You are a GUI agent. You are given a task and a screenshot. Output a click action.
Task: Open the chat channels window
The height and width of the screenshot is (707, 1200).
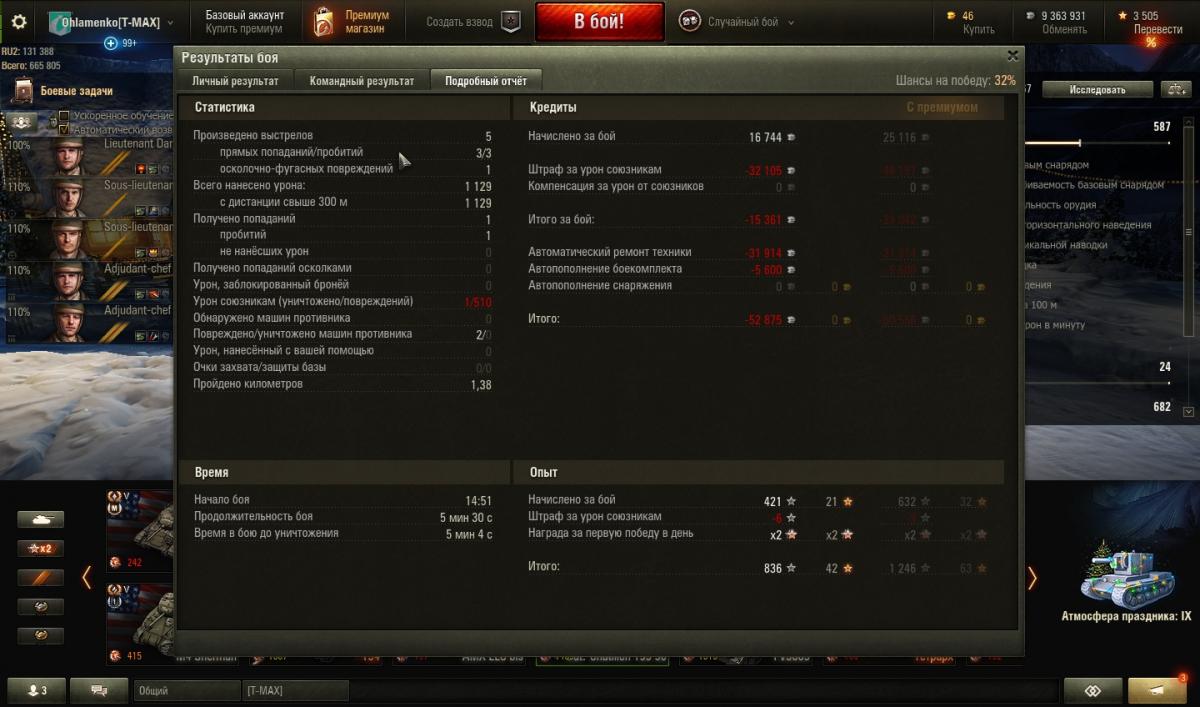(x=100, y=691)
